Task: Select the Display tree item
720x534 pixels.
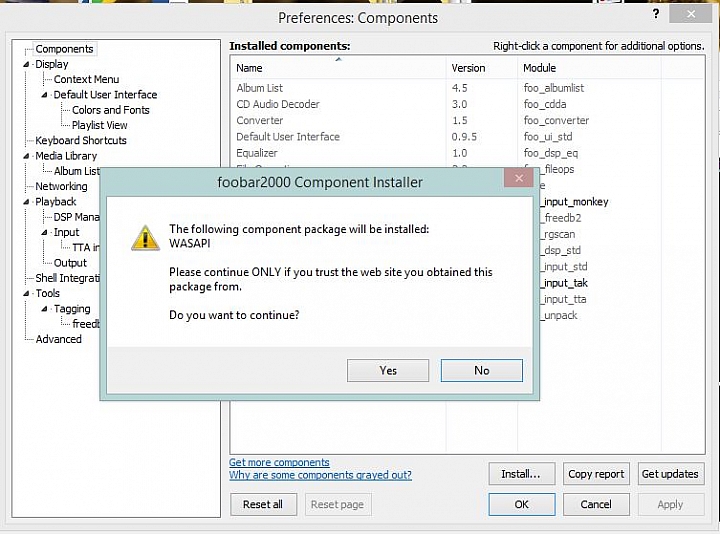Action: pyautogui.click(x=52, y=64)
